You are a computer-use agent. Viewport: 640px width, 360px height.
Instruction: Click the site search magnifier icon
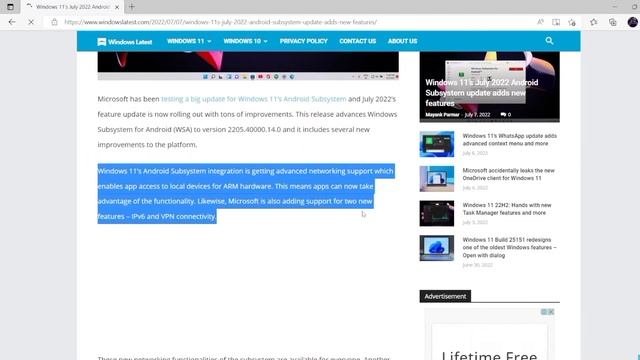coord(549,40)
